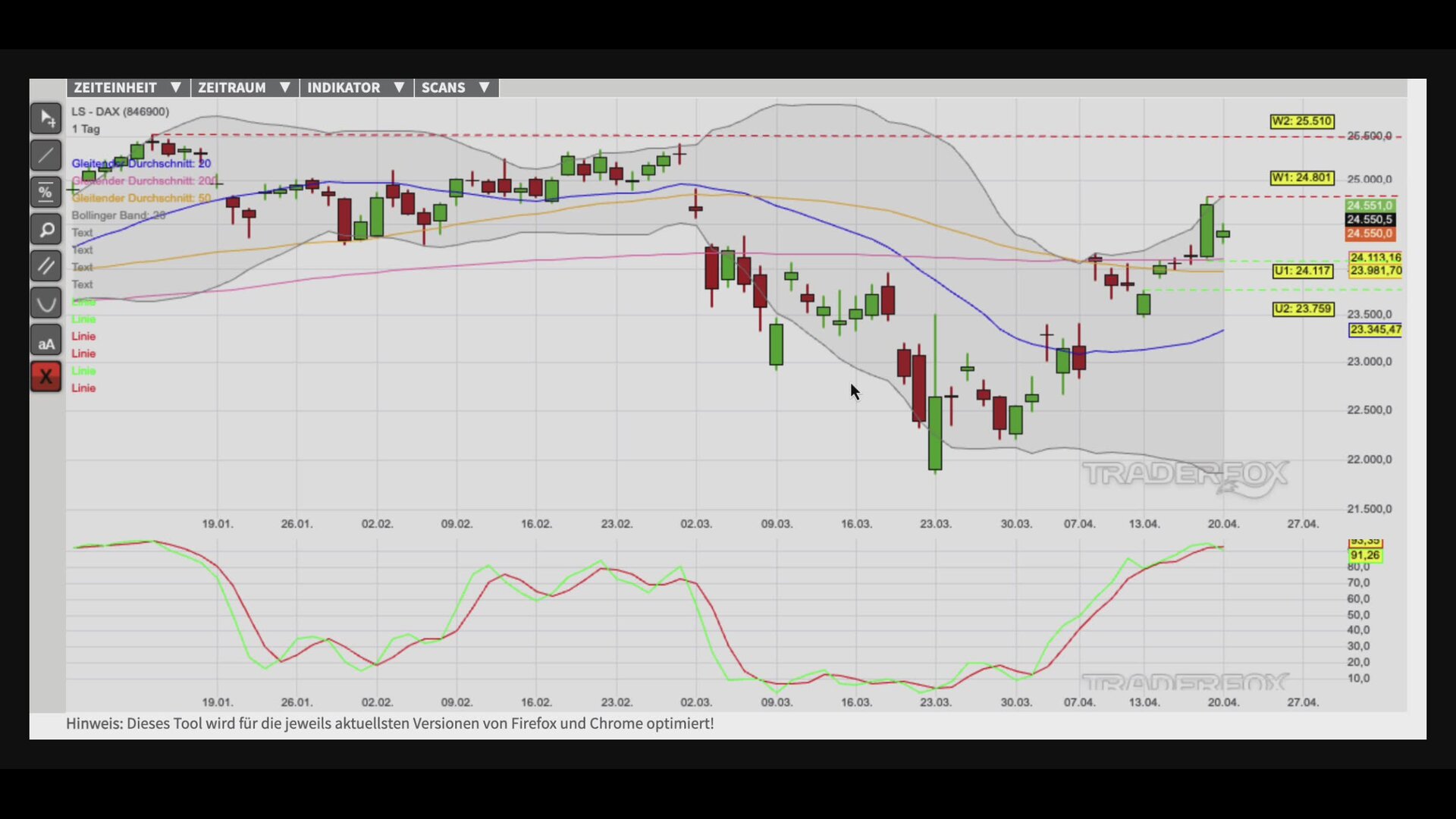Expand the ZEITRAUM dropdown
Image resolution: width=1456 pixels, height=819 pixels.
click(x=244, y=88)
